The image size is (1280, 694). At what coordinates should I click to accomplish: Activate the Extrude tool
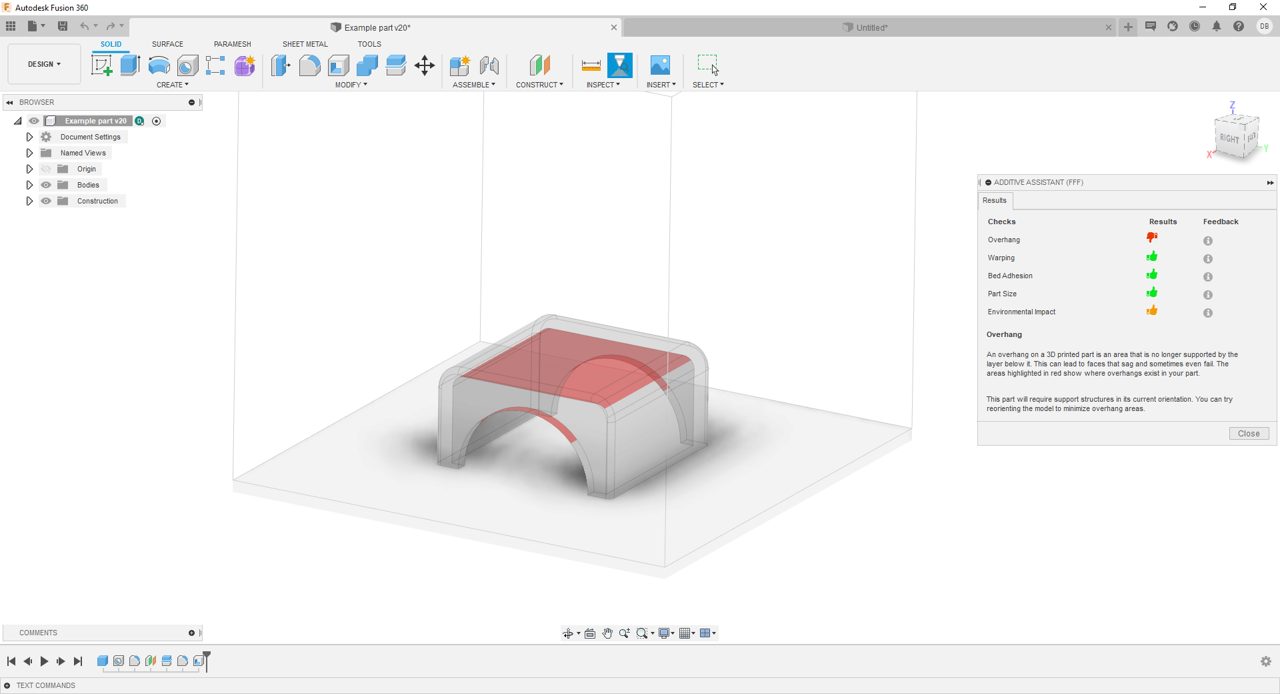[x=129, y=65]
